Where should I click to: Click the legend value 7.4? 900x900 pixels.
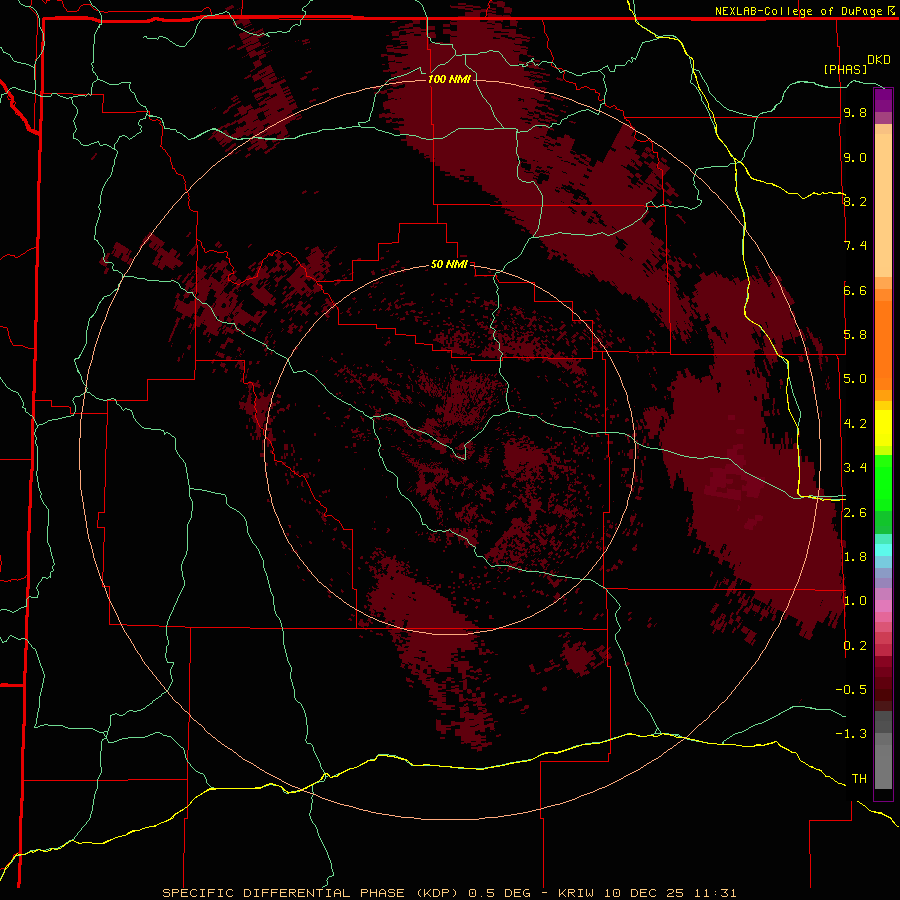coord(855,246)
